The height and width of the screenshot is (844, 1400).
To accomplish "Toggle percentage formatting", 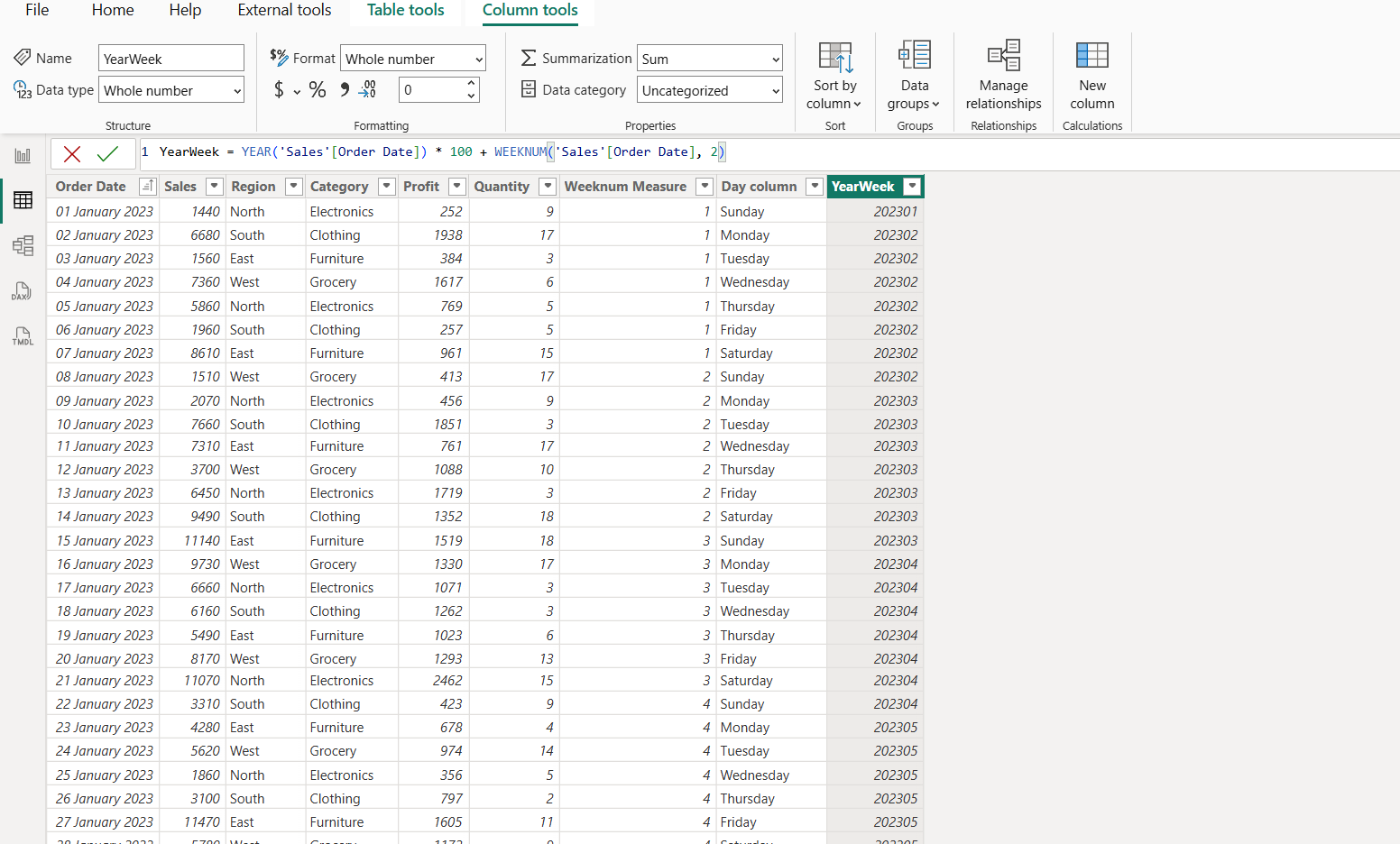I will pos(317,89).
